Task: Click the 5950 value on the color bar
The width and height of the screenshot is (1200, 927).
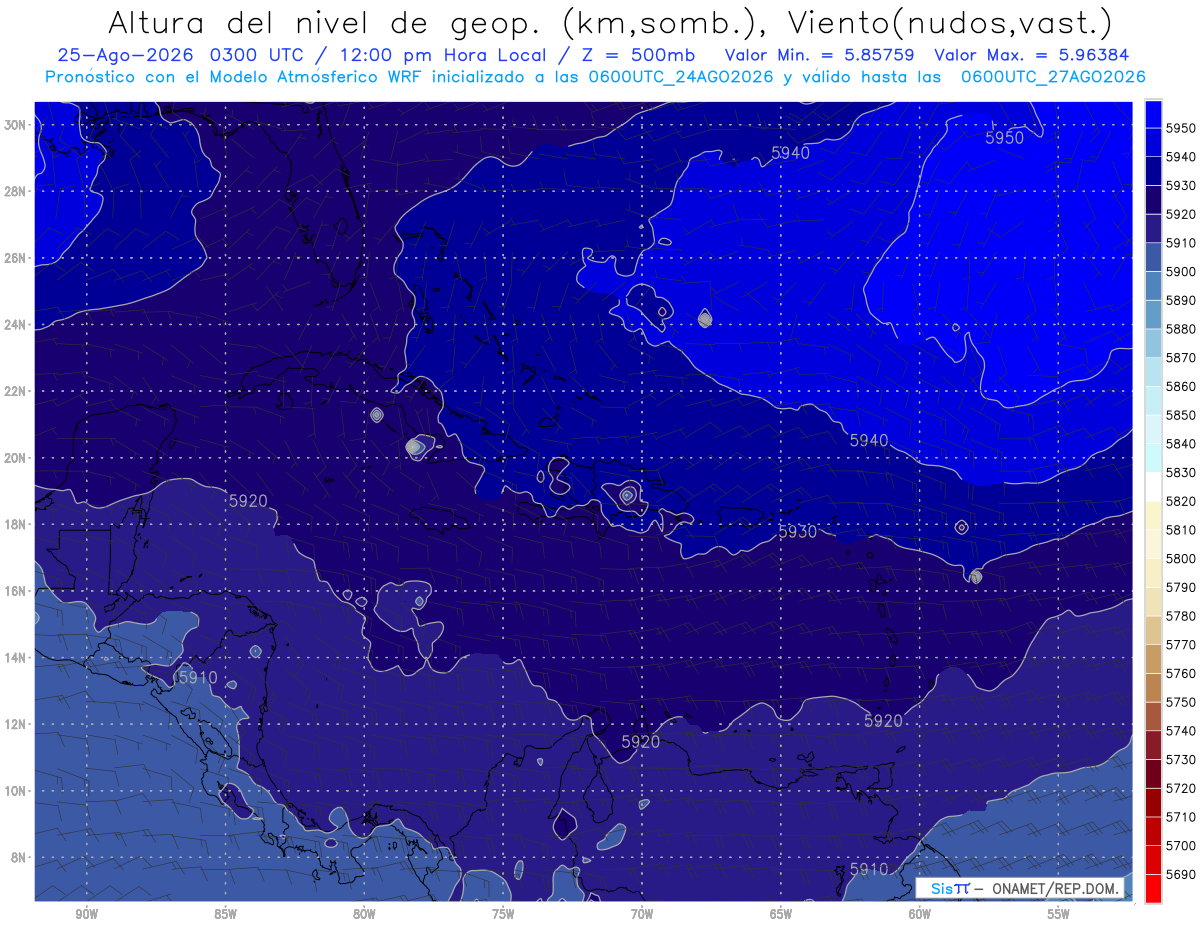Action: 1181,128
